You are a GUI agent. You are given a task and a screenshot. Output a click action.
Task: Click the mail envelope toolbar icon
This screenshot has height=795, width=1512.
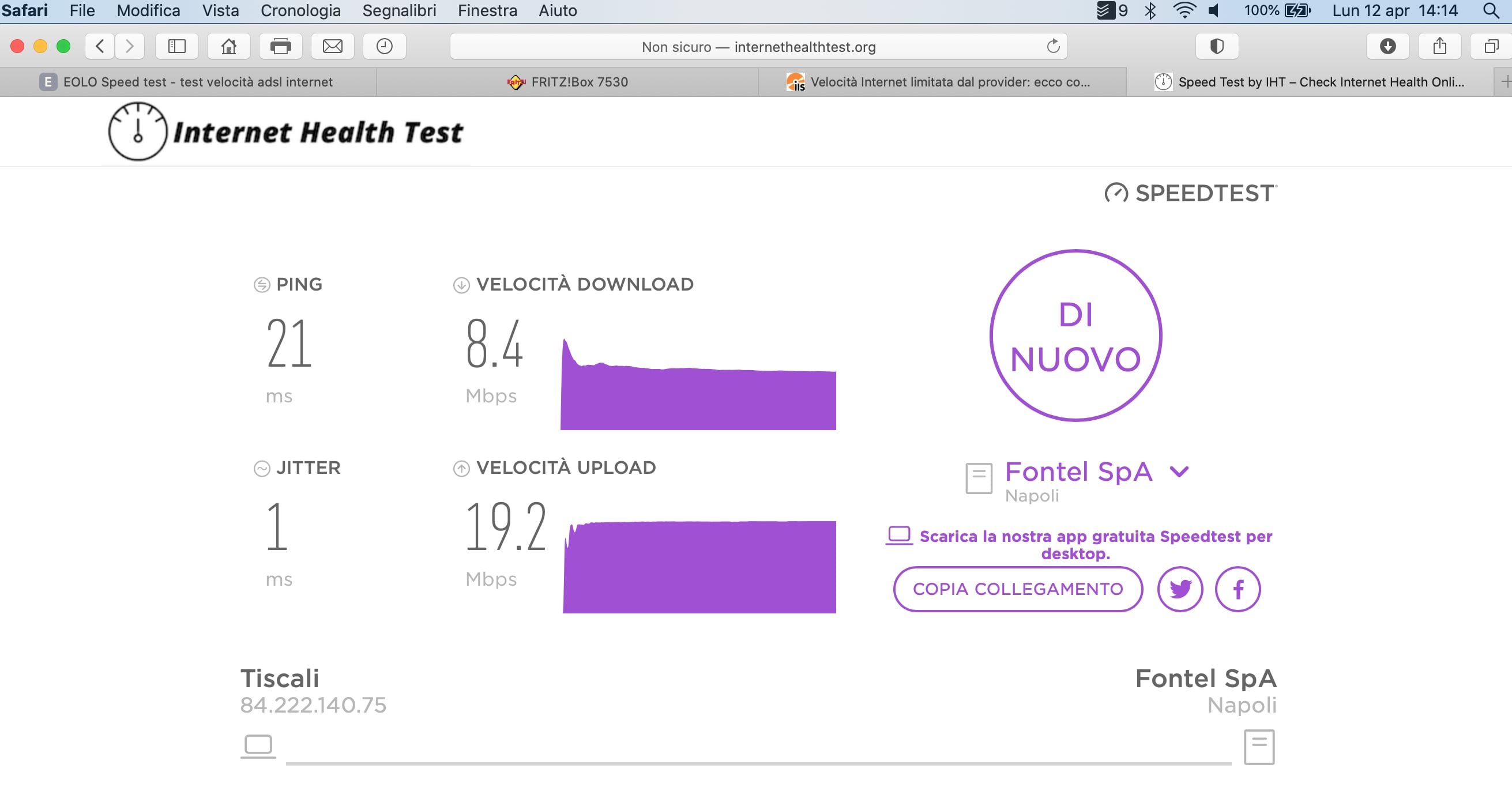click(332, 46)
